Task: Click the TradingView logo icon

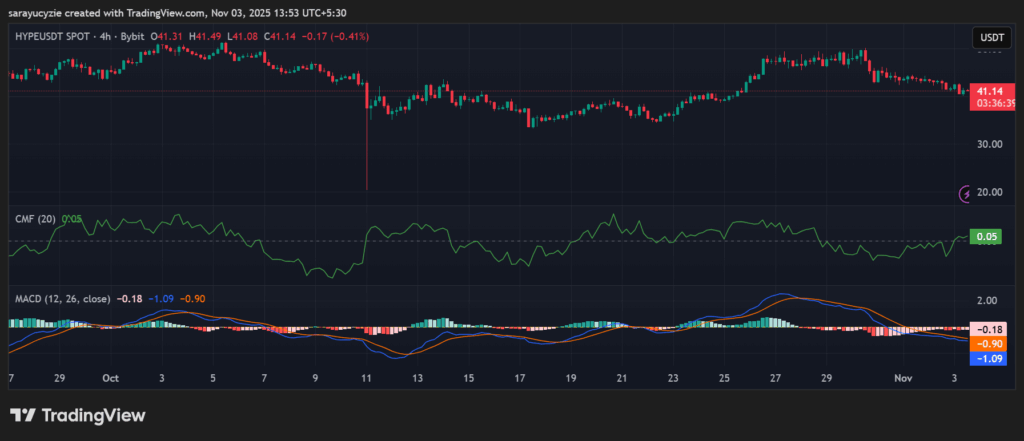Action: click(x=22, y=415)
